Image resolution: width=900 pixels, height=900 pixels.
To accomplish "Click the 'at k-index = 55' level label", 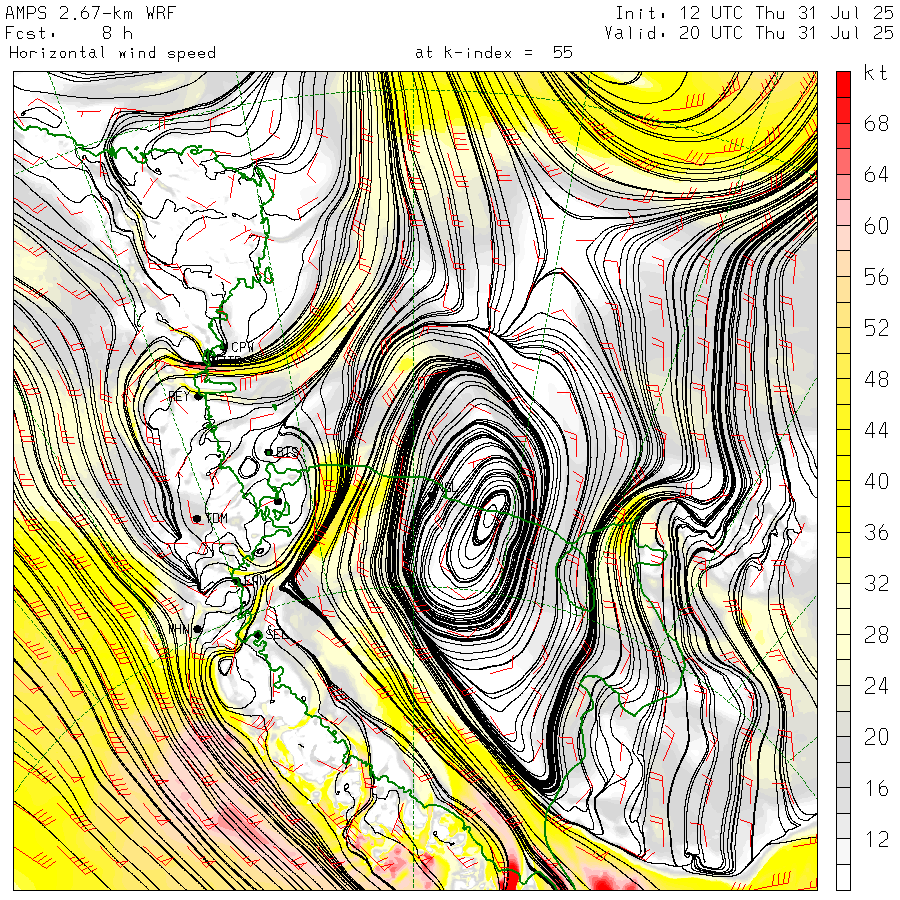I will [x=494, y=53].
